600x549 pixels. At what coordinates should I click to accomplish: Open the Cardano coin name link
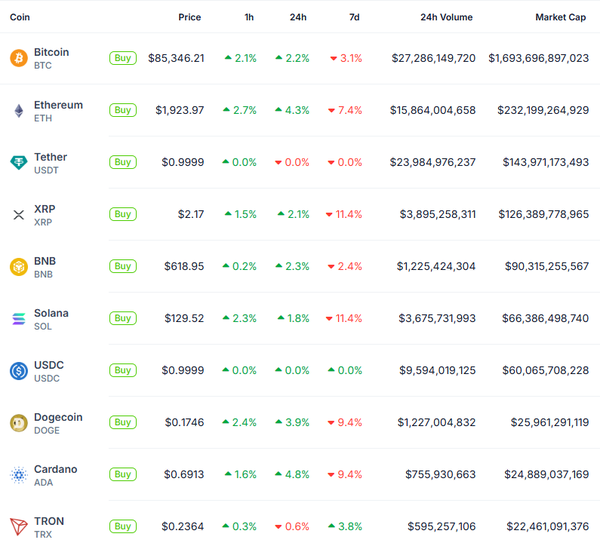click(x=54, y=469)
